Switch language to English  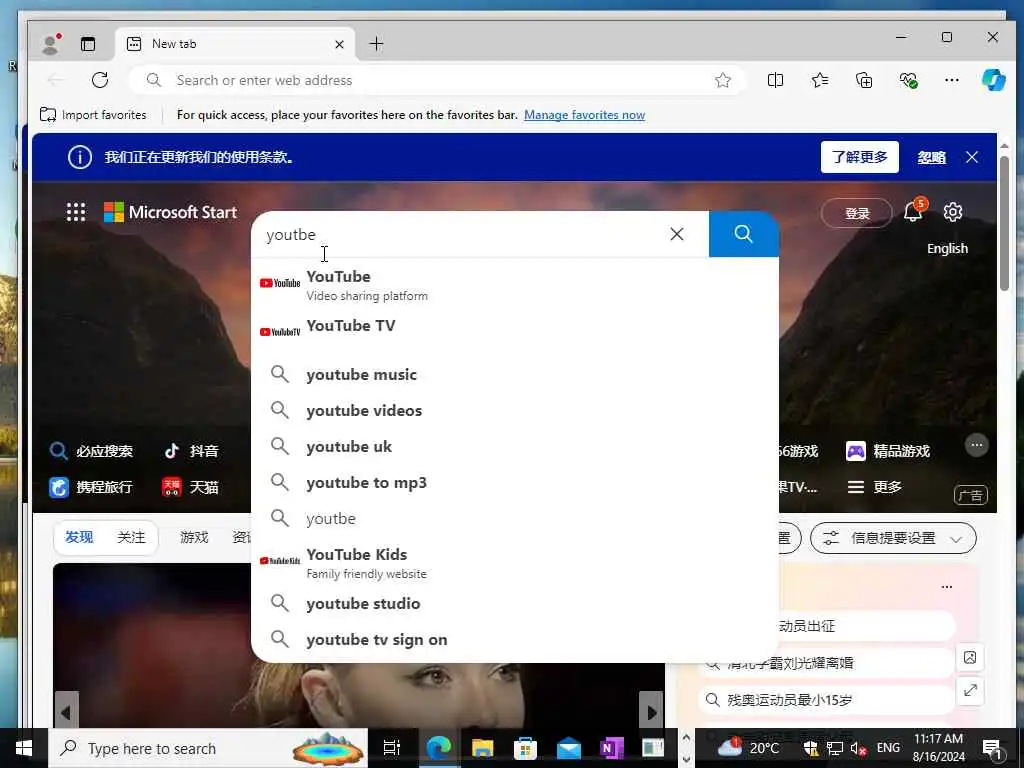tap(947, 248)
